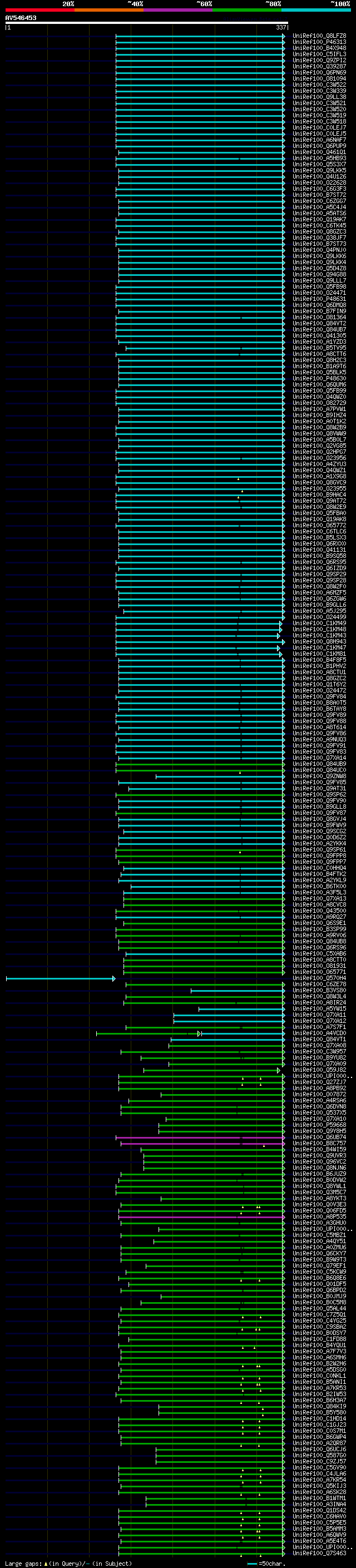The width and height of the screenshot is (356, 1568).
Task: Open the UniRef100_P46313 hit label
Action: coord(319,42)
